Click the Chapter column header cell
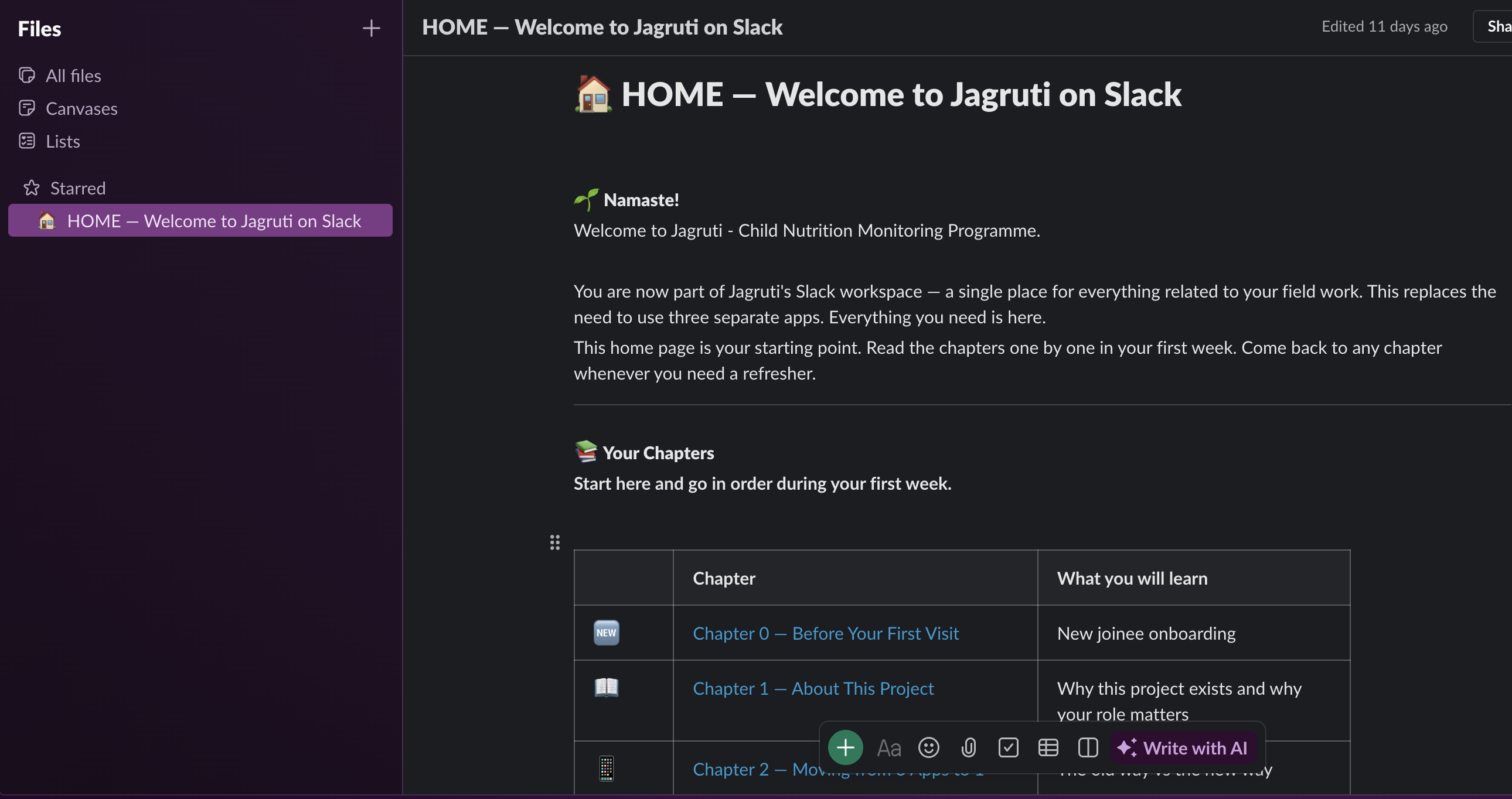 click(855, 578)
